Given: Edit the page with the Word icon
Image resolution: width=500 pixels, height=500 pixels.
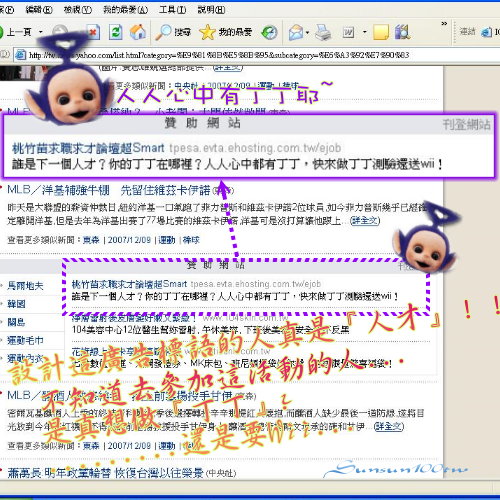Looking at the screenshot, I should [348, 32].
